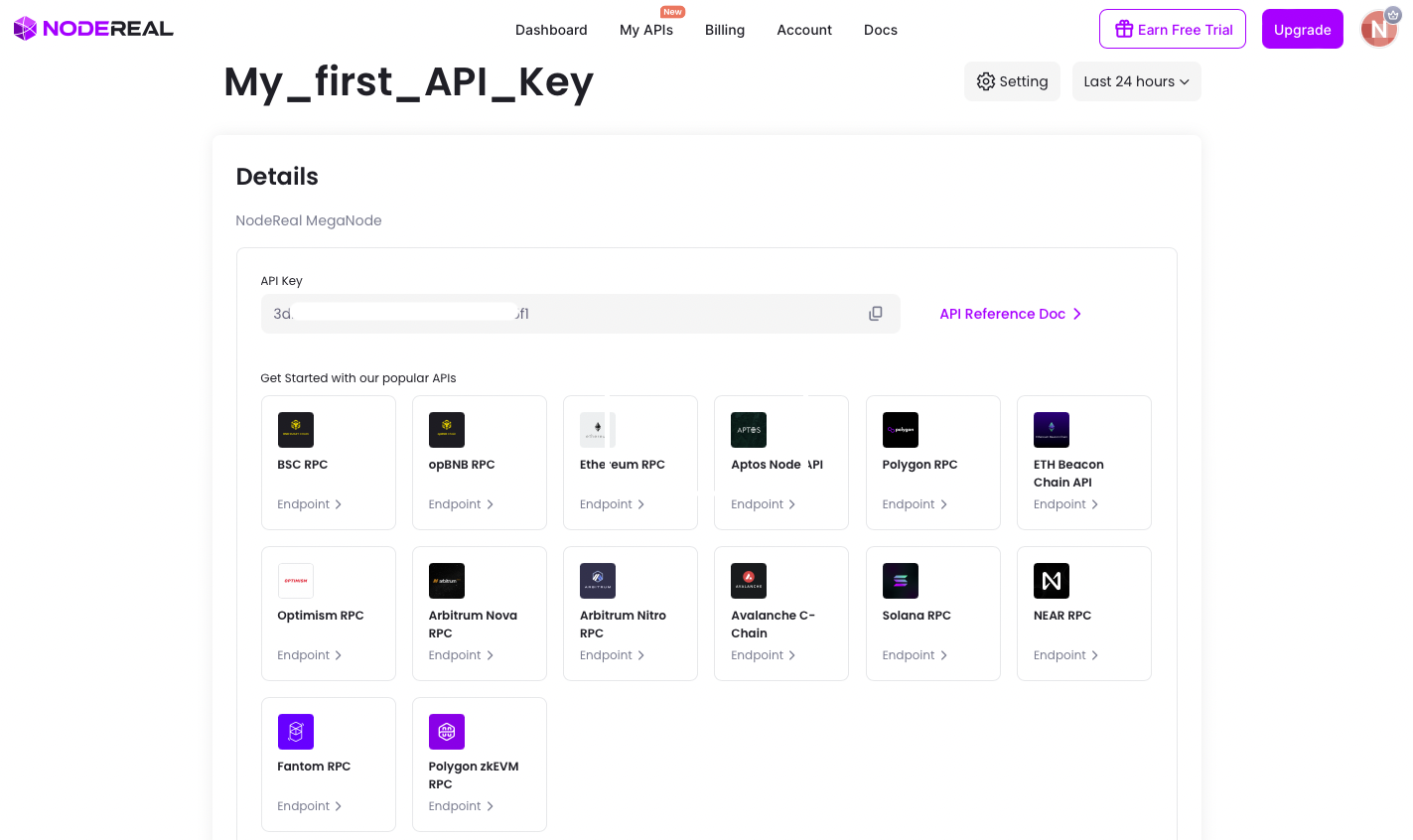Image resolution: width=1413 pixels, height=840 pixels.
Task: Open the Account page
Action: pyautogui.click(x=804, y=30)
